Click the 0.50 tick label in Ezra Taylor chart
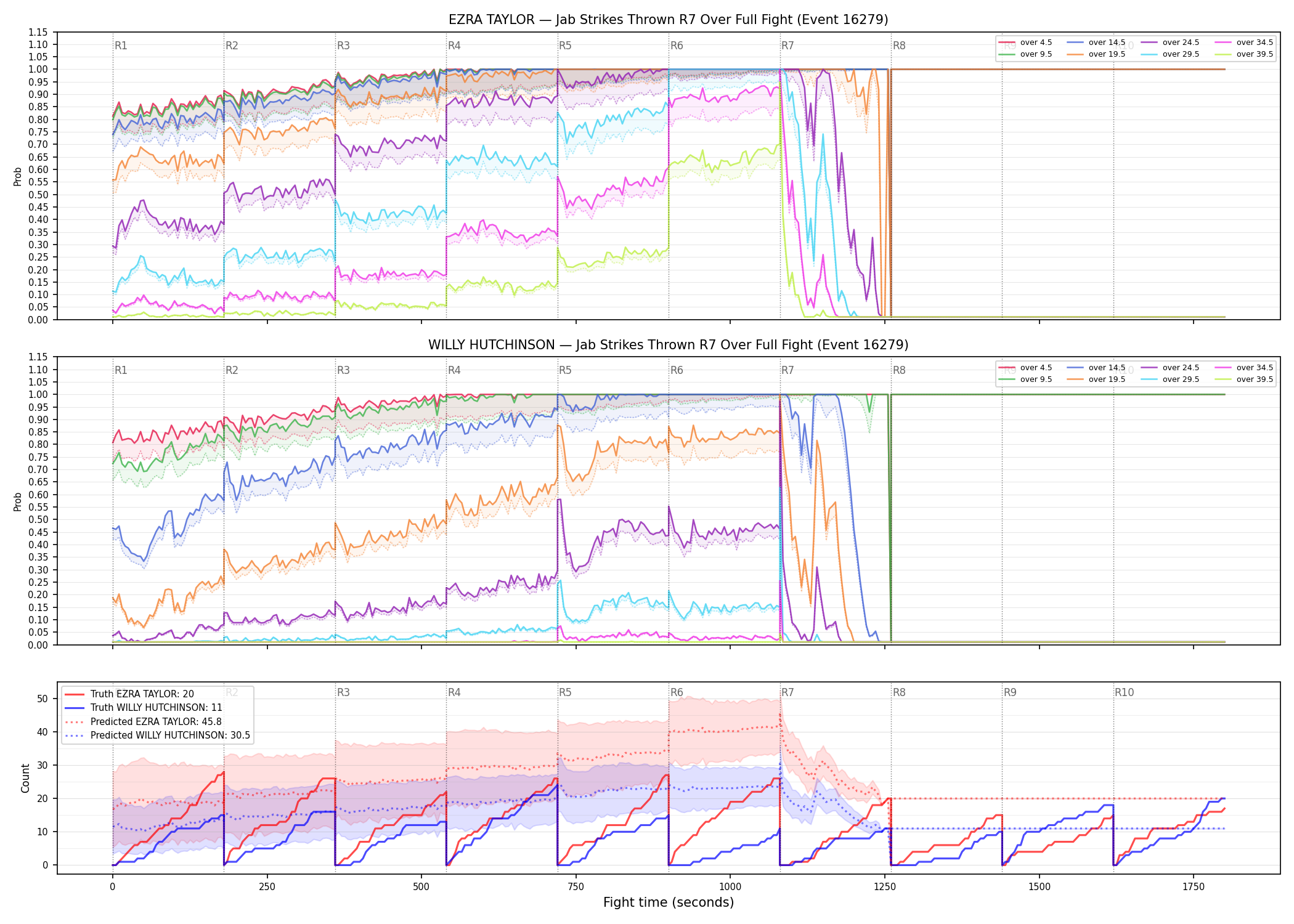 [x=38, y=195]
